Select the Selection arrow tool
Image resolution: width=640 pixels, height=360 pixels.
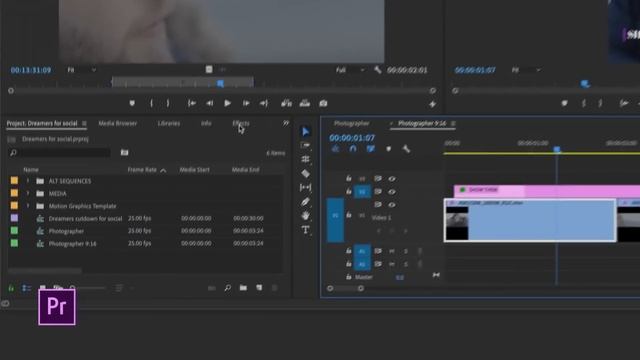click(305, 131)
